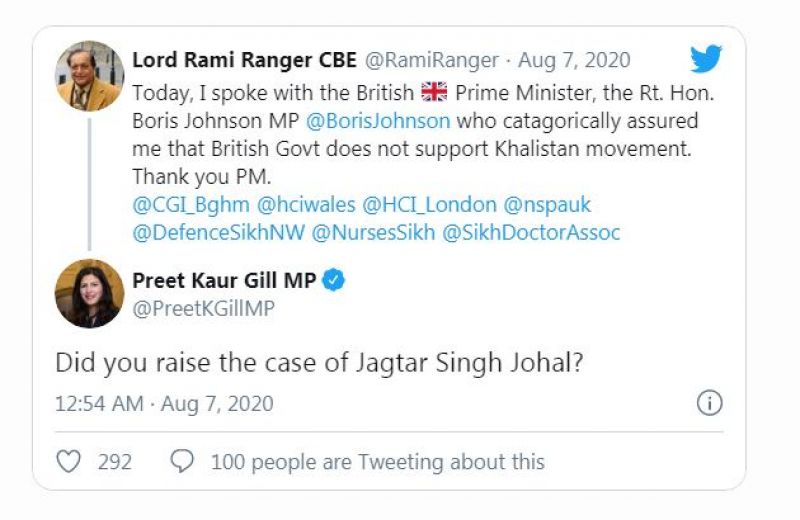This screenshot has height=520, width=800.
Task: Click Preet Kaur Gill's verified badge
Action: 334,280
